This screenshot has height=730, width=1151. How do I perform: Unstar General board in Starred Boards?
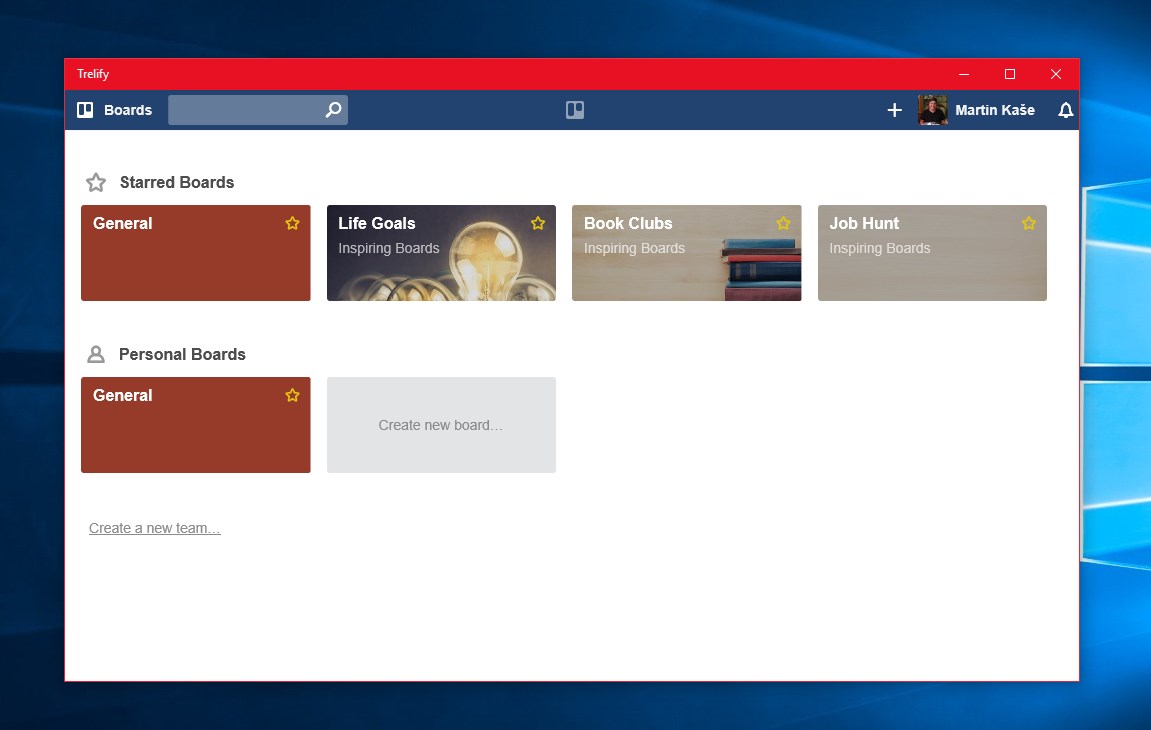tap(292, 223)
